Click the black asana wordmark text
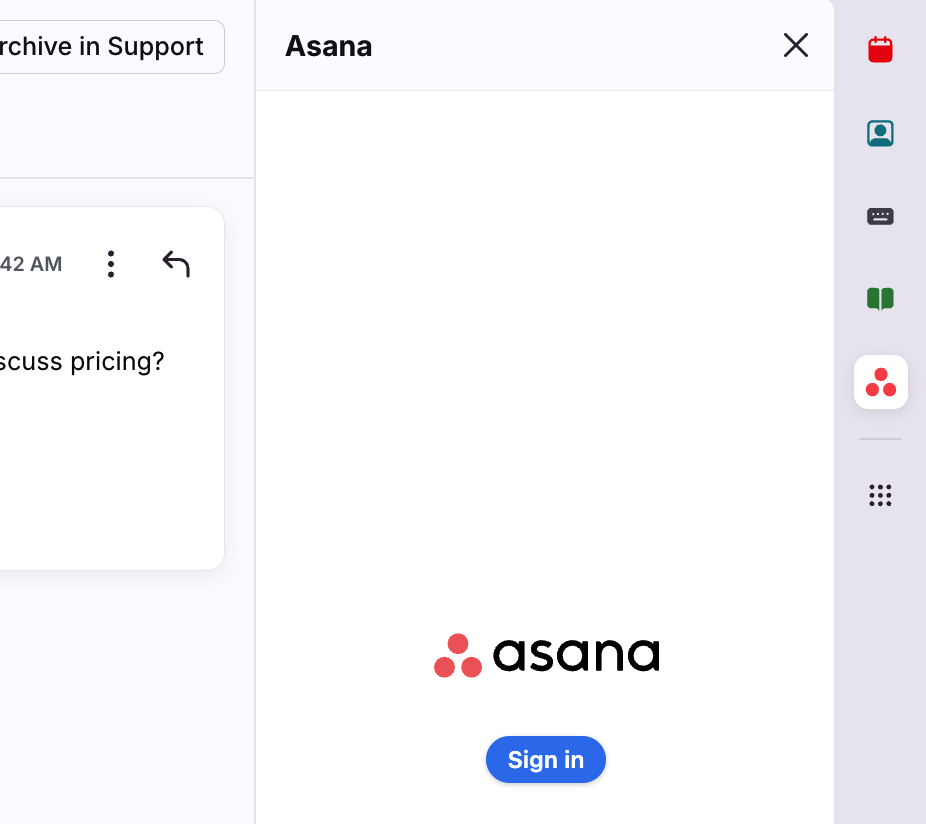This screenshot has width=926, height=824. click(576, 656)
